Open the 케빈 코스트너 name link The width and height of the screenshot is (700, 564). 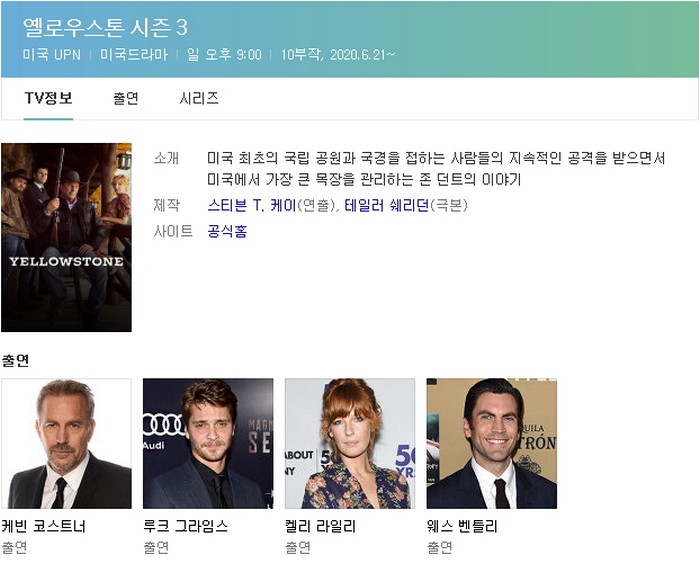tap(43, 526)
